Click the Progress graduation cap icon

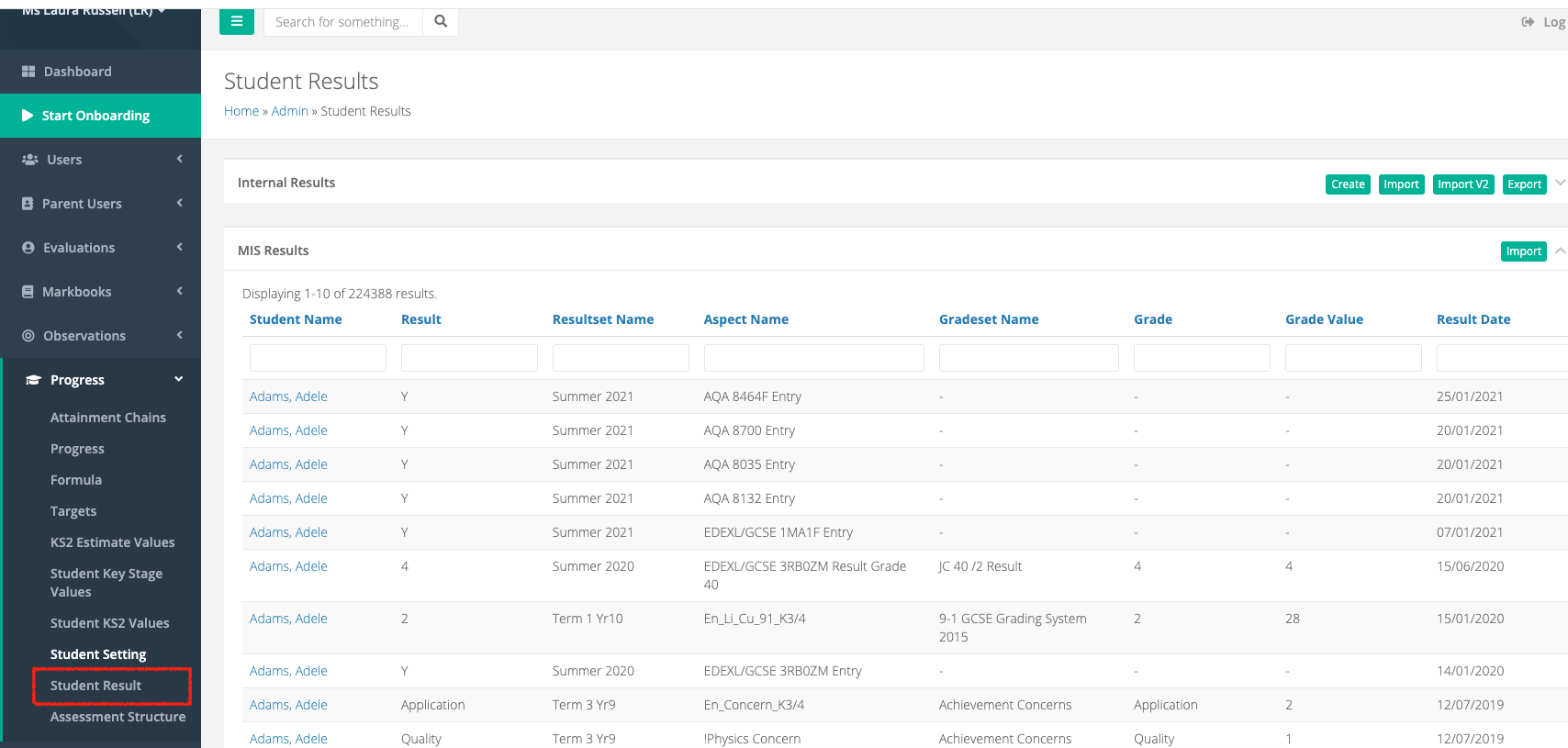(x=33, y=380)
